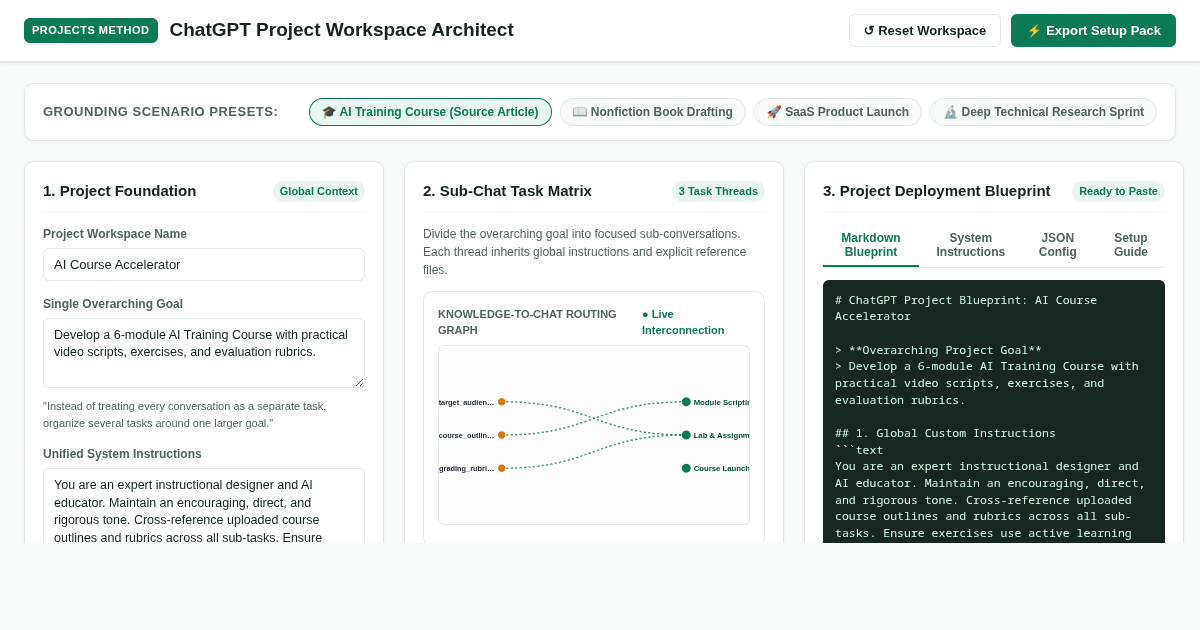
Task: Choose SaaS Product Launch preset
Action: tap(838, 112)
